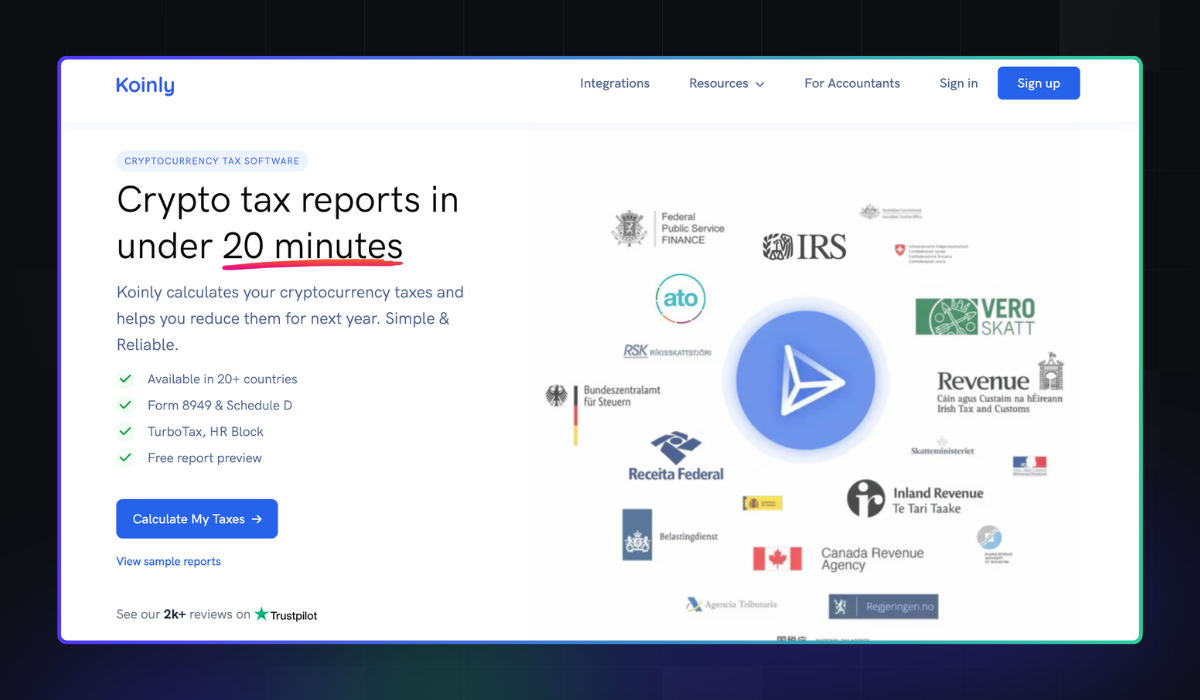Click the central Koinly arrow icon
The height and width of the screenshot is (700, 1200).
tap(805, 380)
